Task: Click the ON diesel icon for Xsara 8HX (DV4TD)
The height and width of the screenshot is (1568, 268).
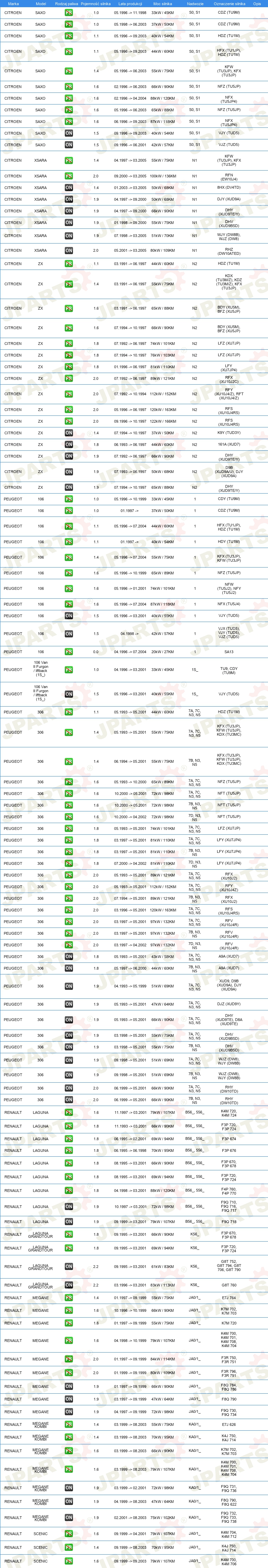Action: [x=69, y=187]
